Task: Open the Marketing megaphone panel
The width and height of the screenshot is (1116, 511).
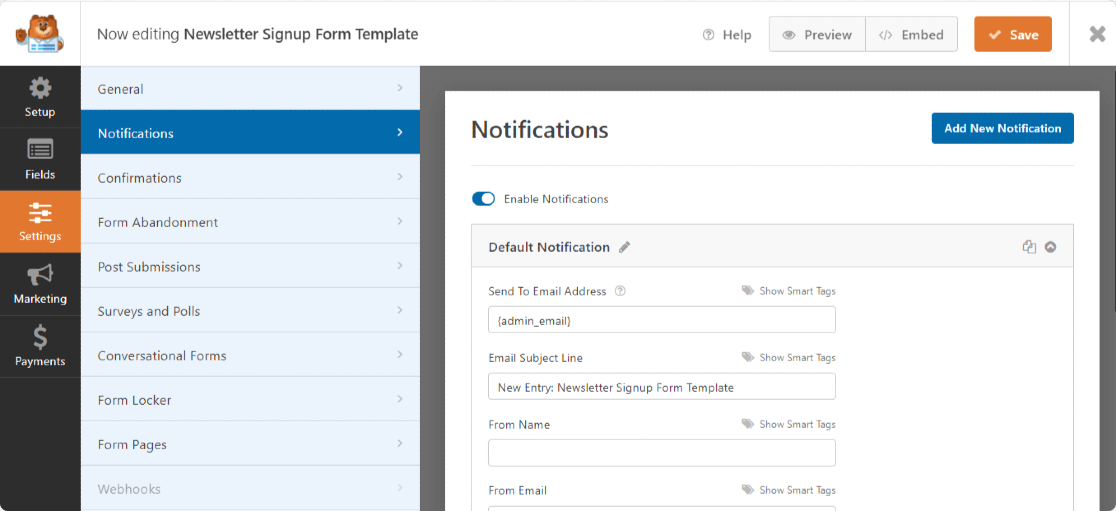Action: pyautogui.click(x=40, y=284)
